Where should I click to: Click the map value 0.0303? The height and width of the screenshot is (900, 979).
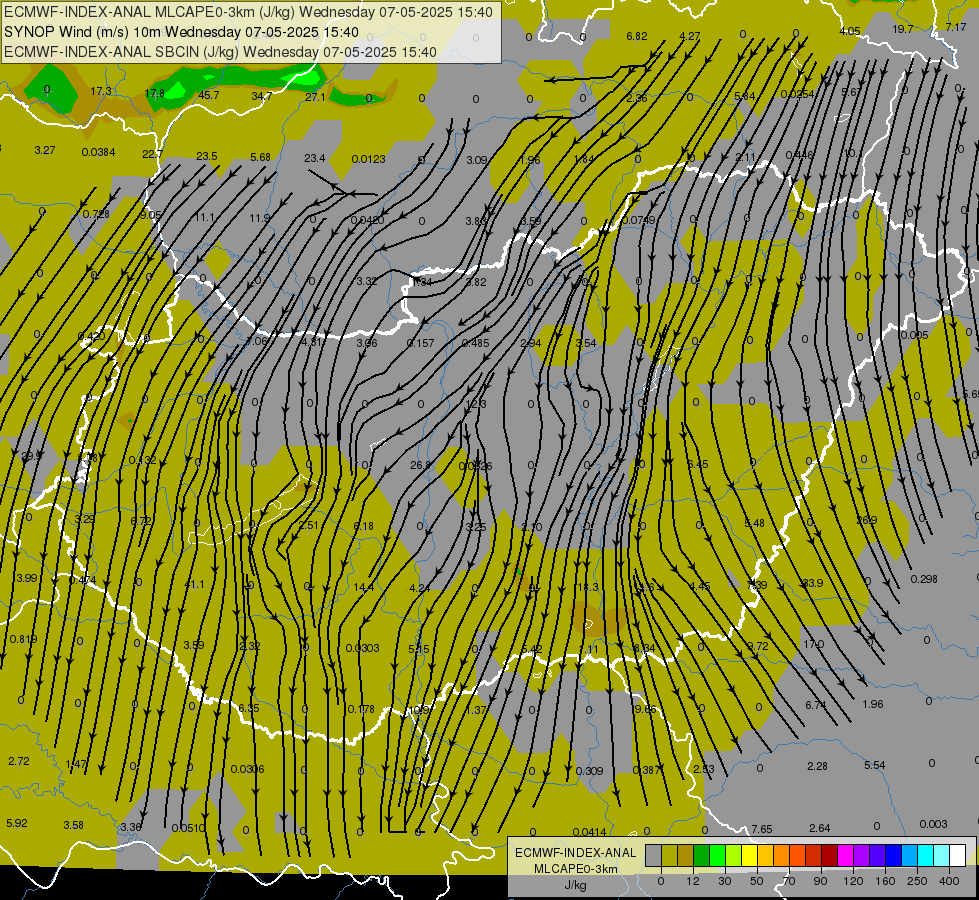362,648
